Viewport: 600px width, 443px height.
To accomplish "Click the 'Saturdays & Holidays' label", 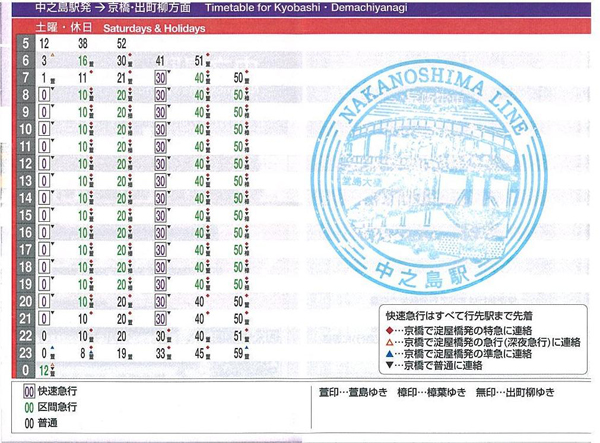I will point(154,28).
